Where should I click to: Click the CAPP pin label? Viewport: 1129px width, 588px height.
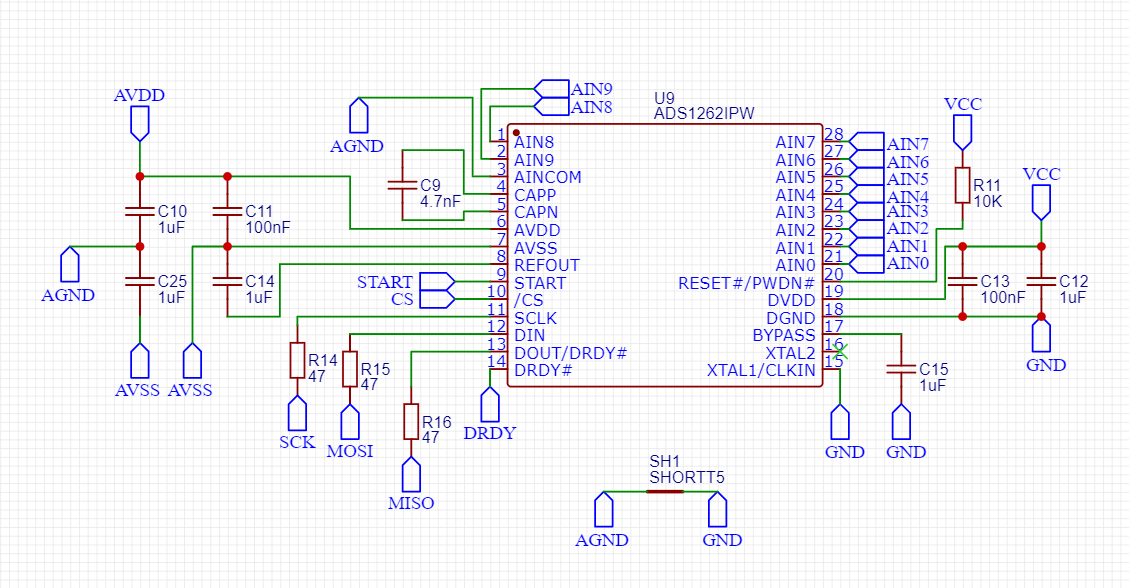(x=535, y=195)
